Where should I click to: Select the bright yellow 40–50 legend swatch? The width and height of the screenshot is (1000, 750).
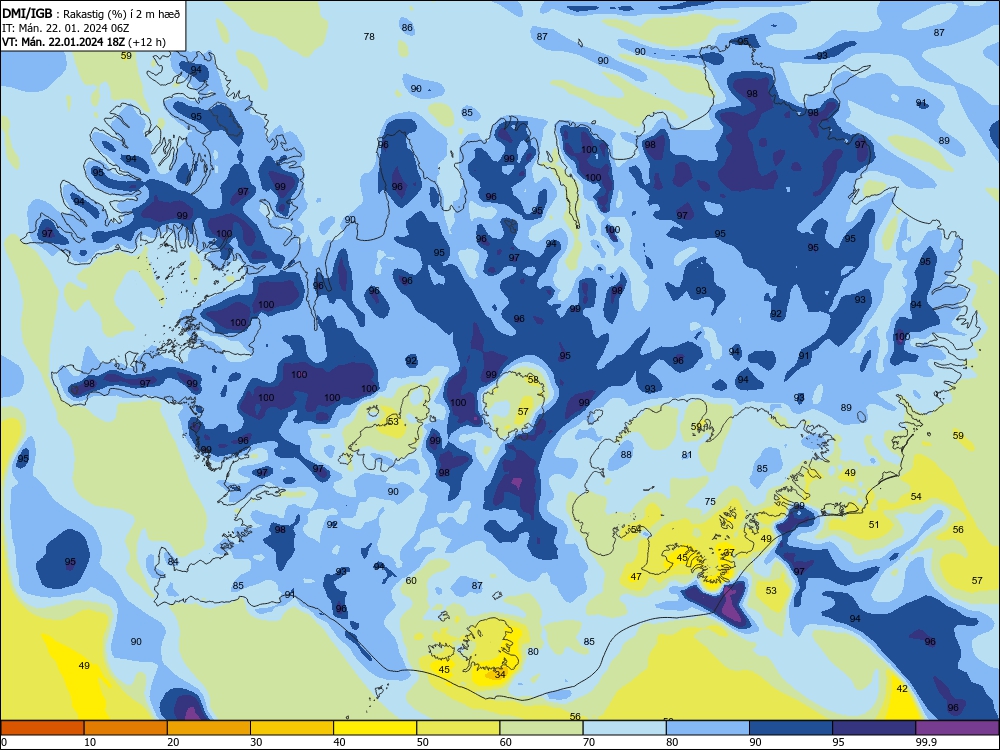coord(375,728)
